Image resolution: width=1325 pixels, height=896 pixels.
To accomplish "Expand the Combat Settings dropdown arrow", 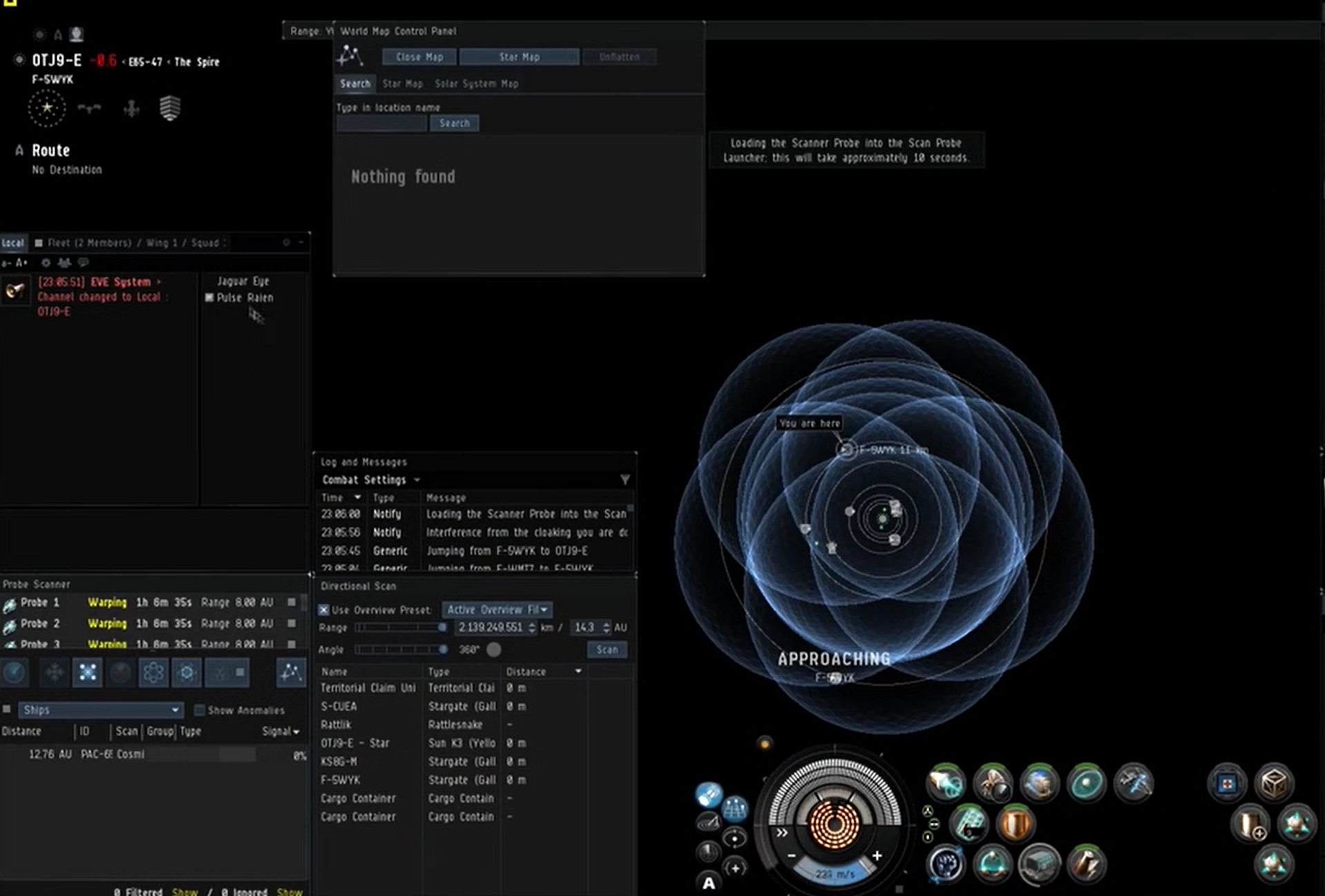I will tap(417, 479).
